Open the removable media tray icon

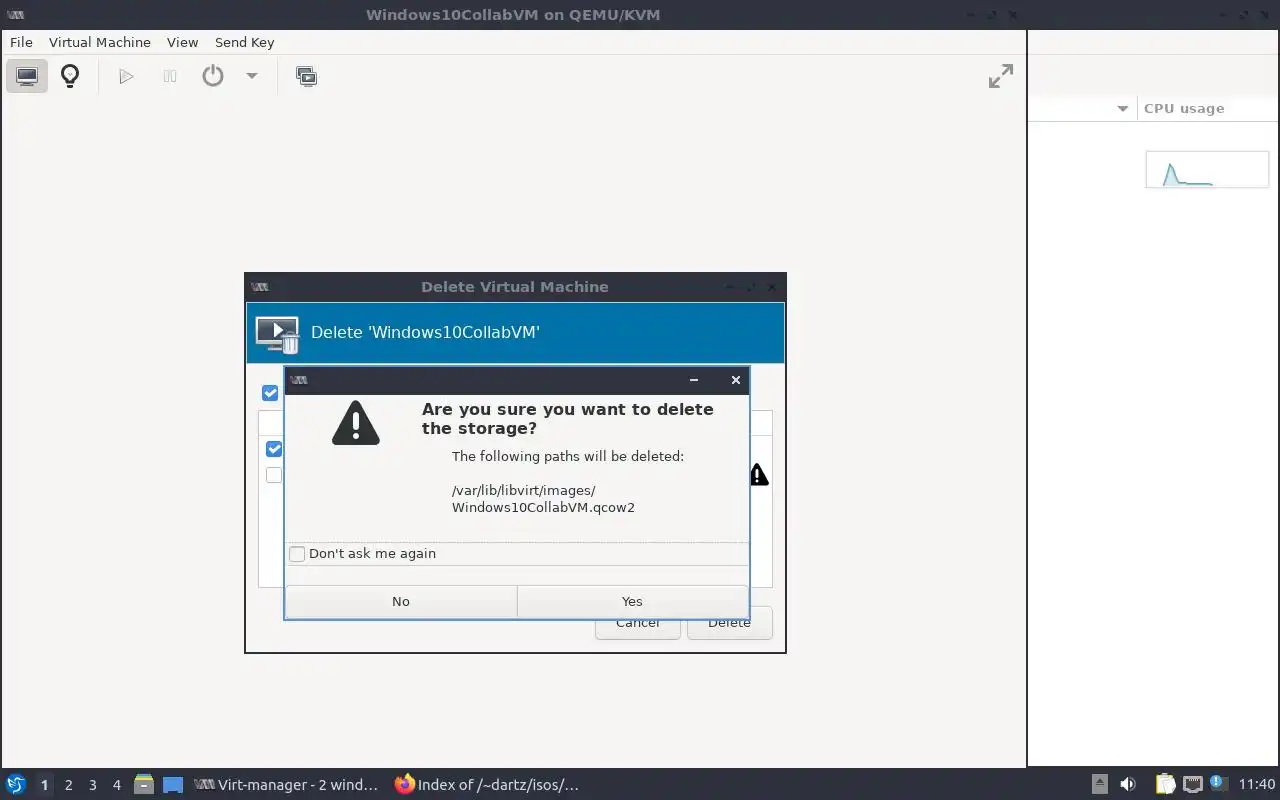pos(1099,784)
